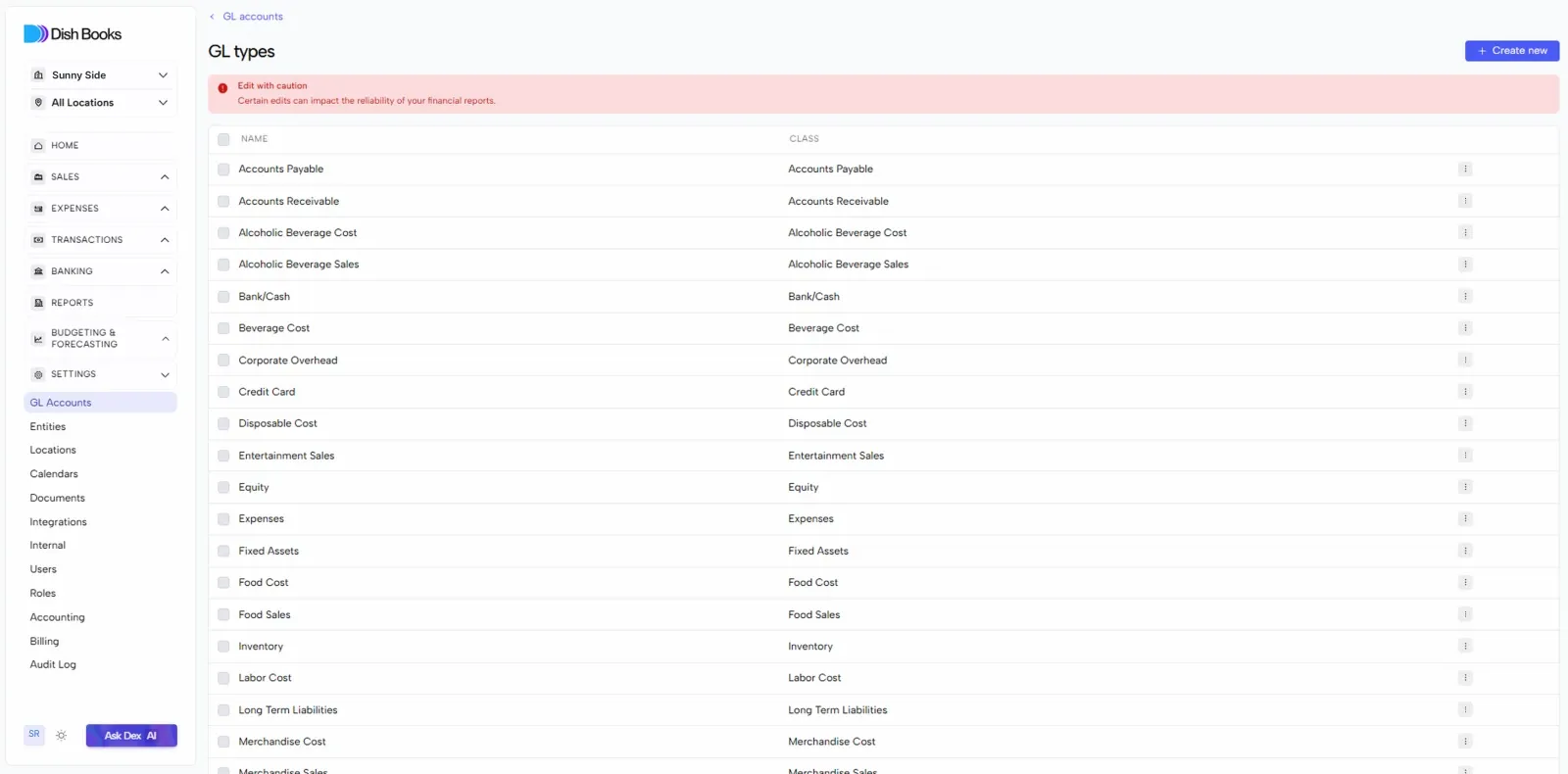Check the Corporate Overhead row checkbox
The width and height of the screenshot is (1568, 774).
[x=223, y=361]
